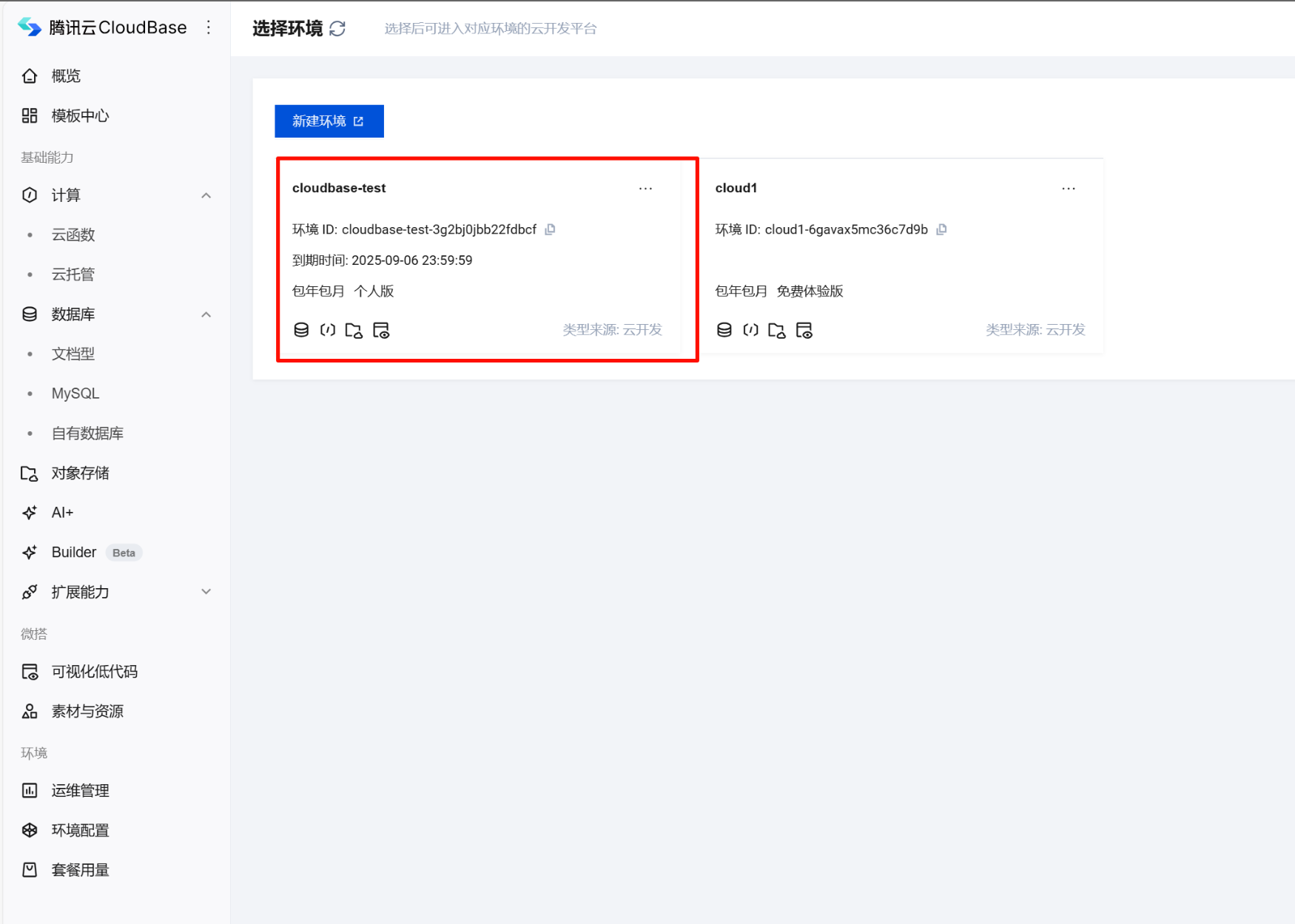Select MySQL under the database section
1295x924 pixels.
click(75, 393)
